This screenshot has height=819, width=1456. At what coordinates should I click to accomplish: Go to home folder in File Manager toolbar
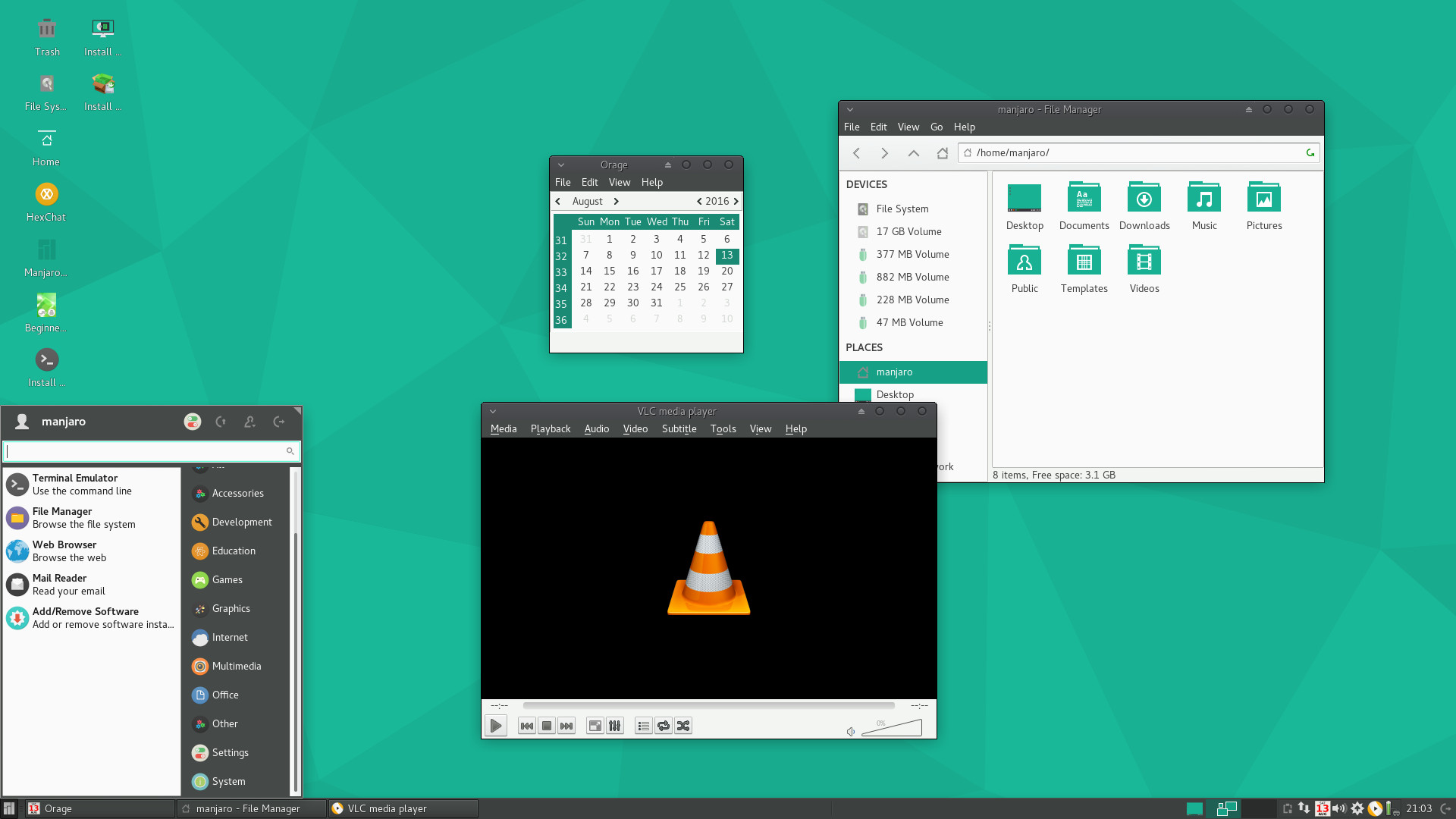click(x=942, y=153)
